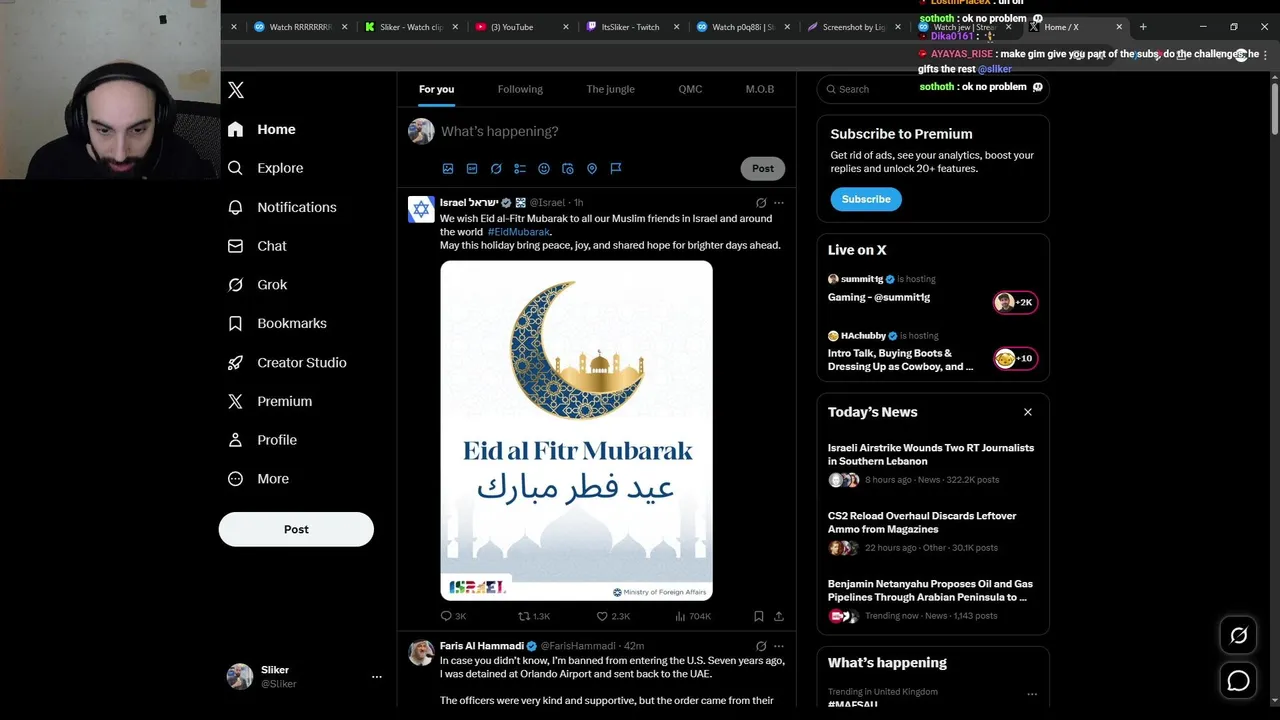
Task: Tag a location in the composer
Action: coord(592,169)
